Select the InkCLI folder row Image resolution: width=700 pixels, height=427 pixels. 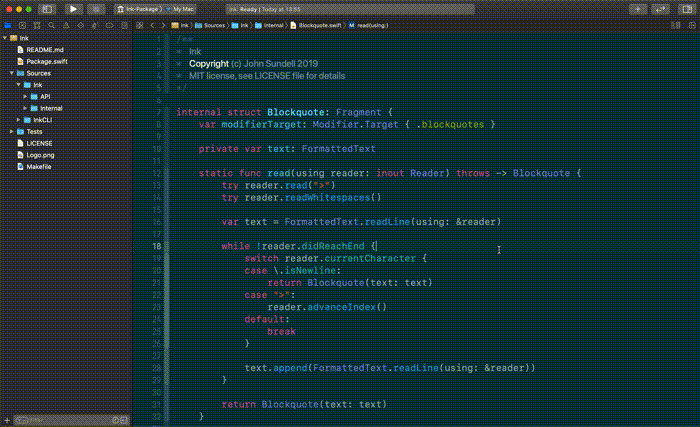pos(66,120)
